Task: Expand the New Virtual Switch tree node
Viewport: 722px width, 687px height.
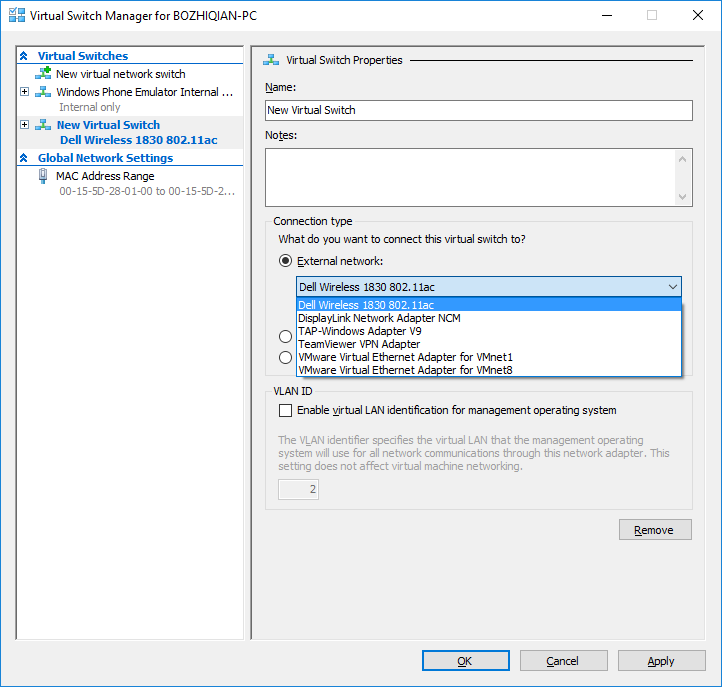Action: [25, 125]
